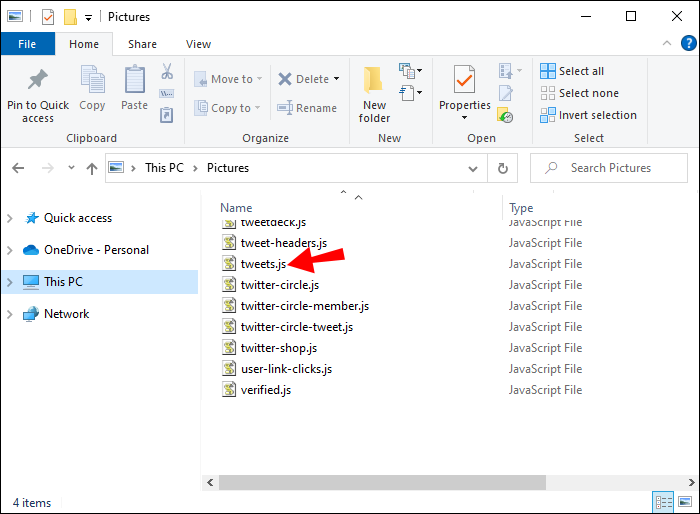Collapse the ribbon with the chevron
Image resolution: width=700 pixels, height=514 pixels.
point(667,44)
